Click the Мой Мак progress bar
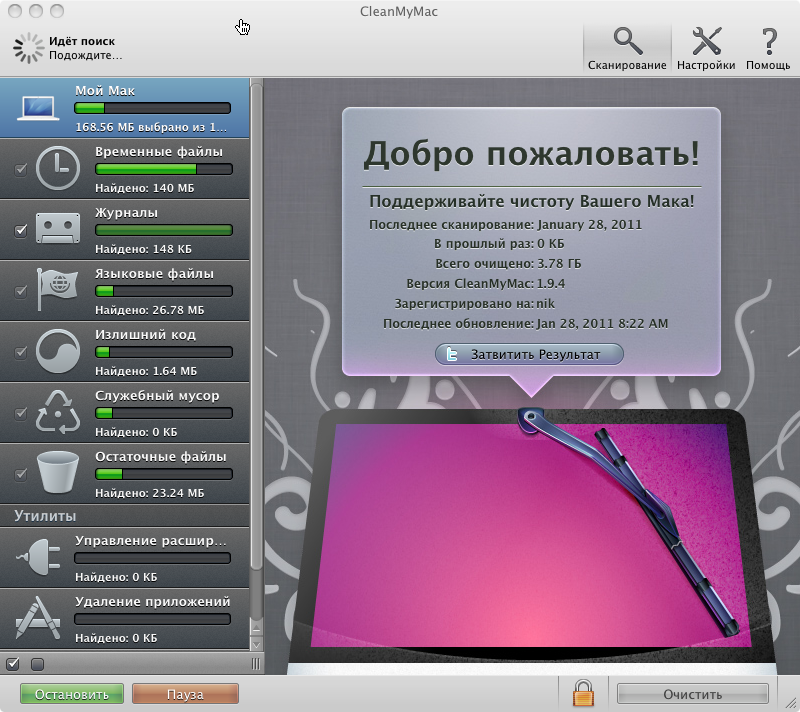800x712 pixels. click(152, 108)
